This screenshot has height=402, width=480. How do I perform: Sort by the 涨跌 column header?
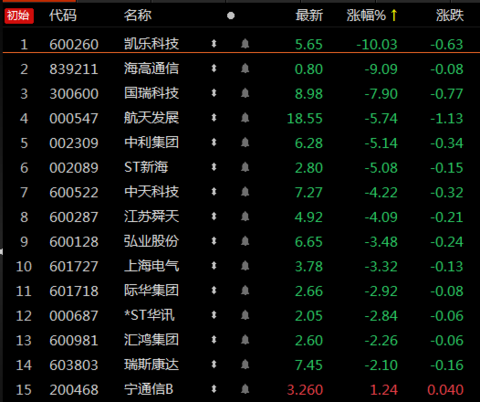point(450,15)
